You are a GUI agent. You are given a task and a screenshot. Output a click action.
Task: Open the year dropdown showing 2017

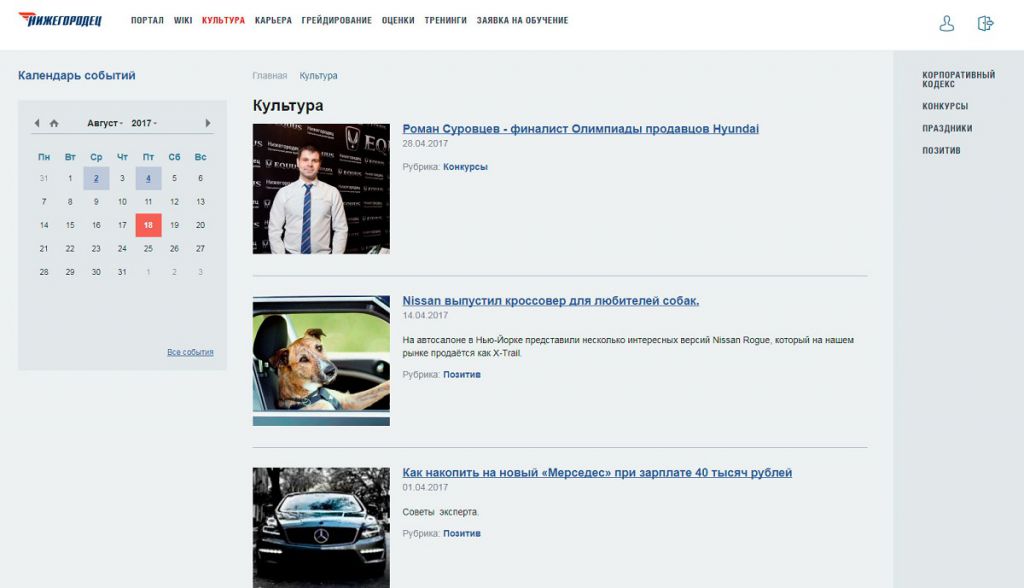point(143,123)
